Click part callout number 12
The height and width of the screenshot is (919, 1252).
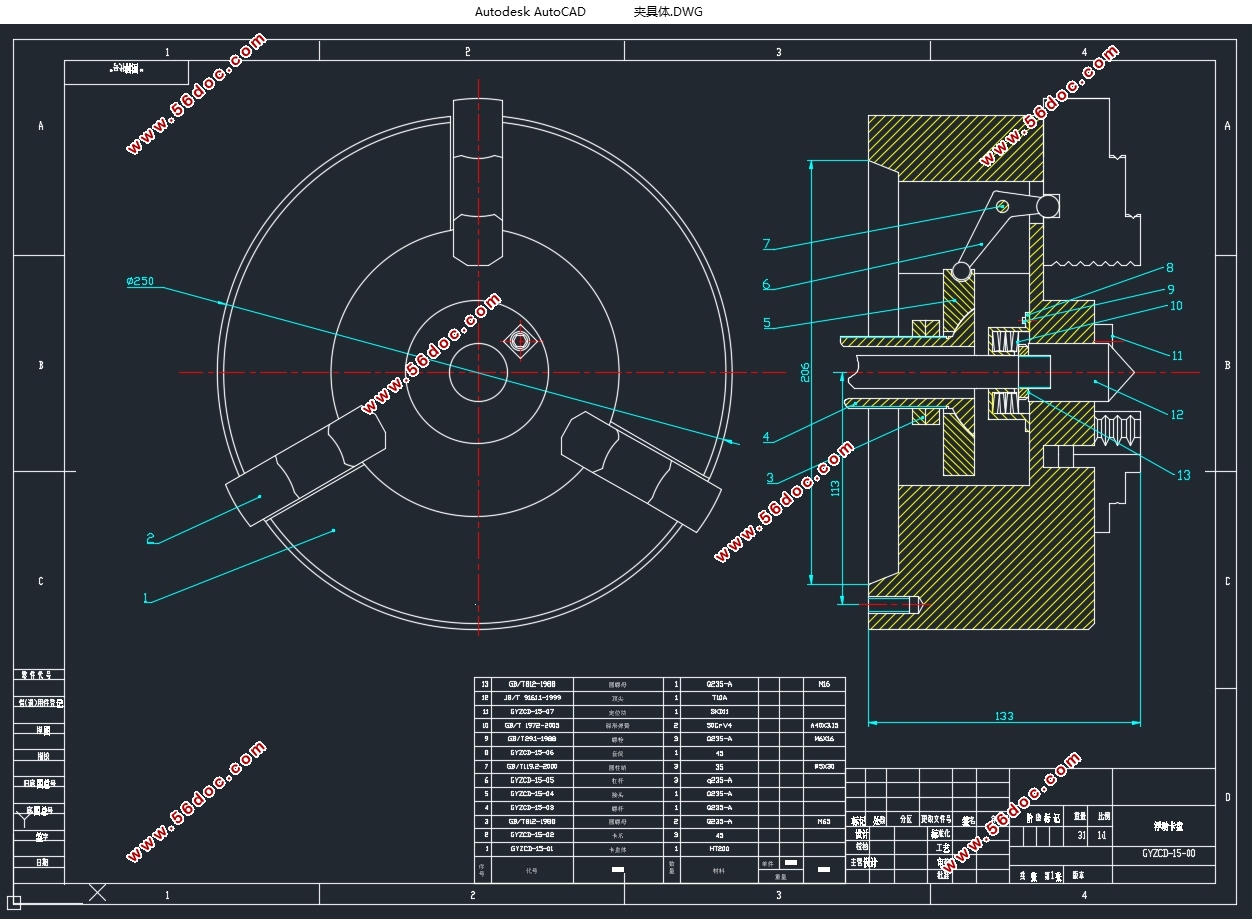[x=1176, y=414]
